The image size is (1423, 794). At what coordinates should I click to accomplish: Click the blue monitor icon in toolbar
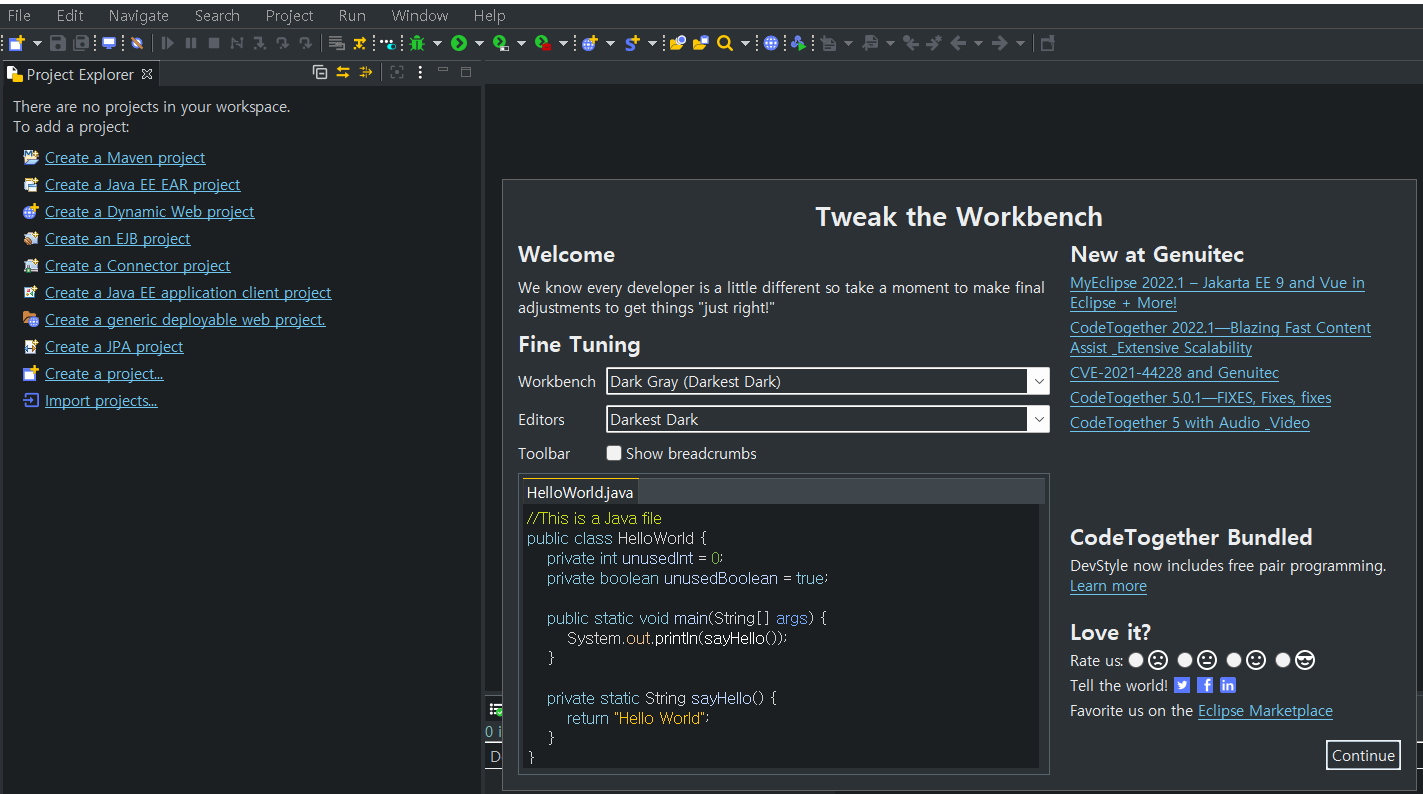(109, 43)
